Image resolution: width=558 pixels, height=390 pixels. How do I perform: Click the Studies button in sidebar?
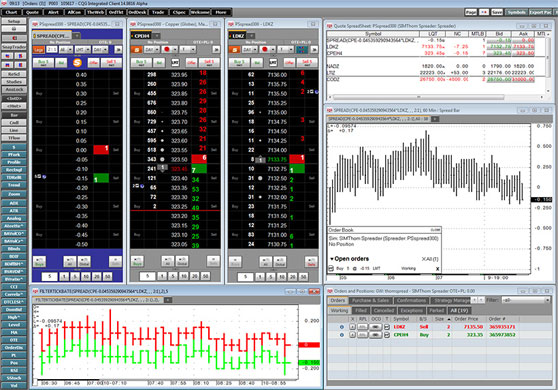coord(14,82)
